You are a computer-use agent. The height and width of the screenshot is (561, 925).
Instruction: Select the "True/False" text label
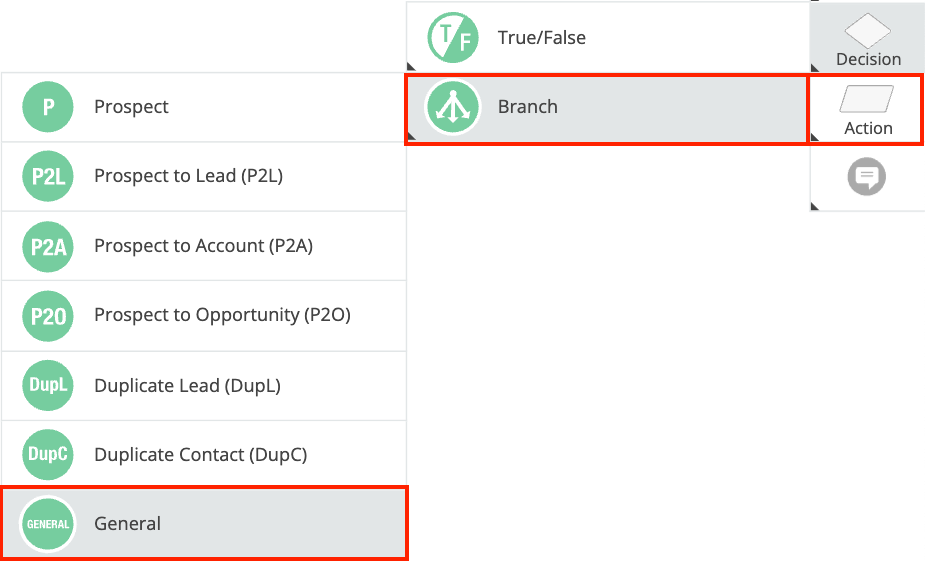tap(541, 38)
